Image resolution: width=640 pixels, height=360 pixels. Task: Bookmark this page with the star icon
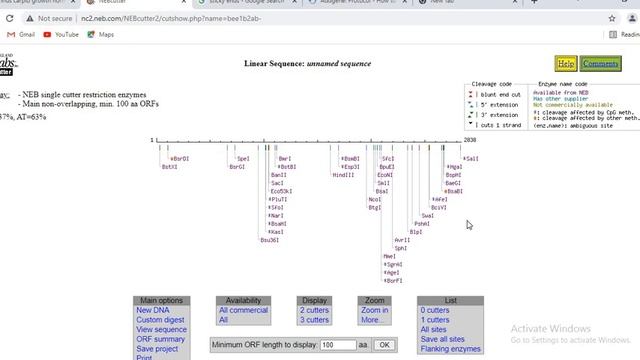click(612, 18)
